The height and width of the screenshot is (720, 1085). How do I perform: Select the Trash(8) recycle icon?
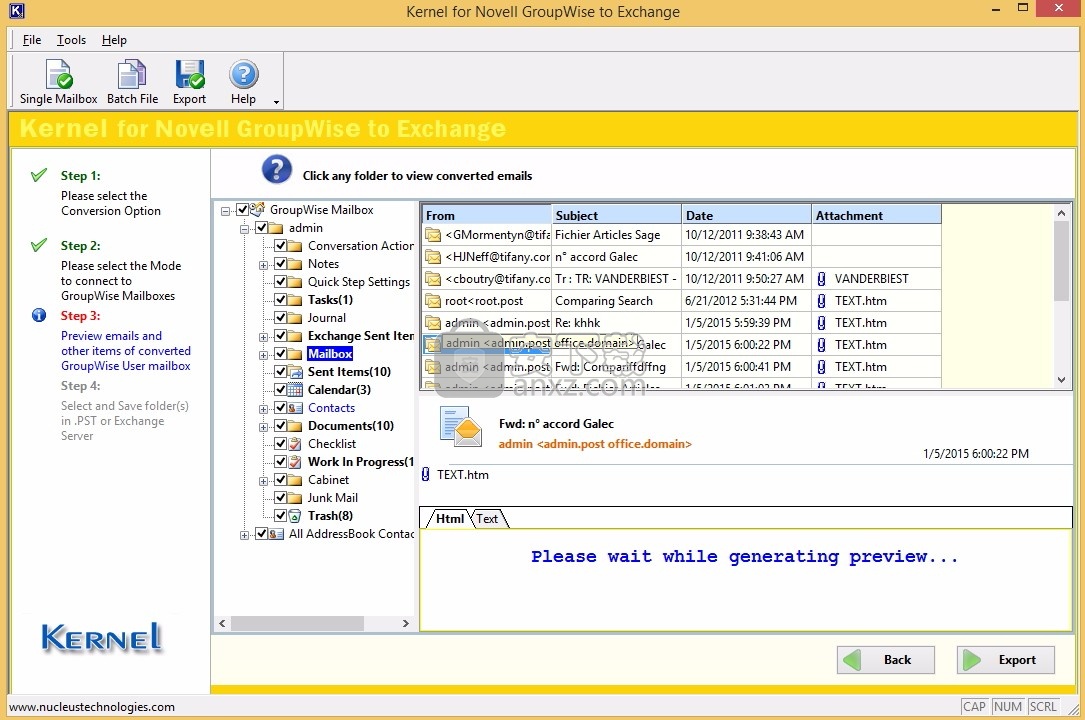[295, 515]
